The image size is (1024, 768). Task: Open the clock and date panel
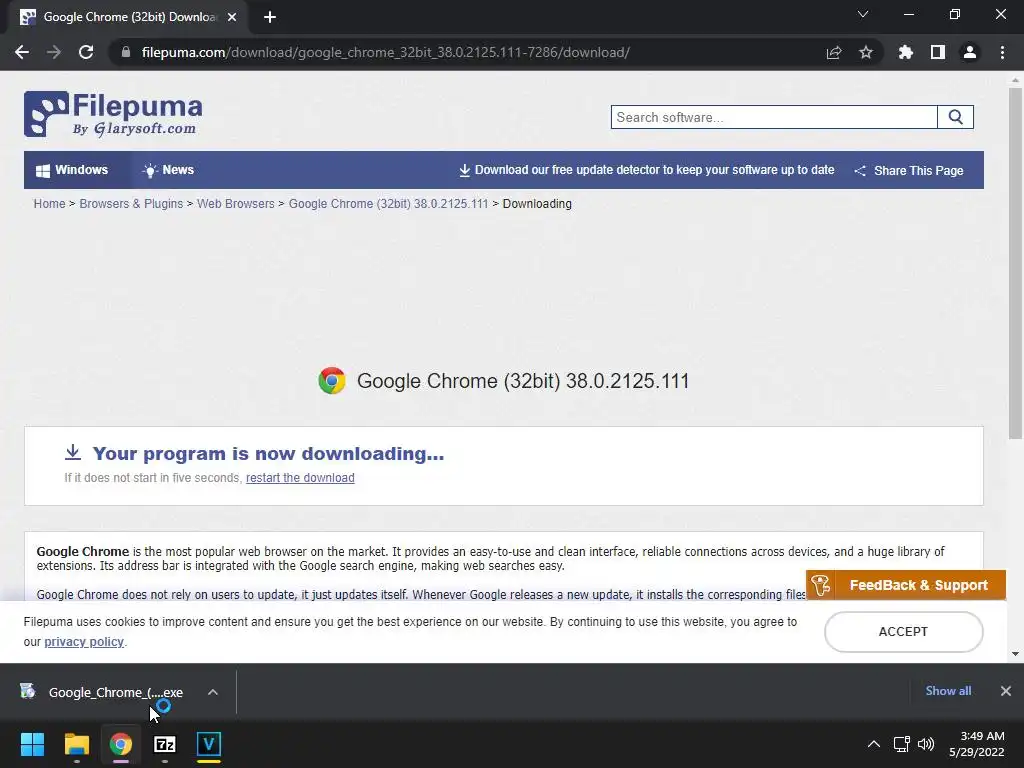977,744
